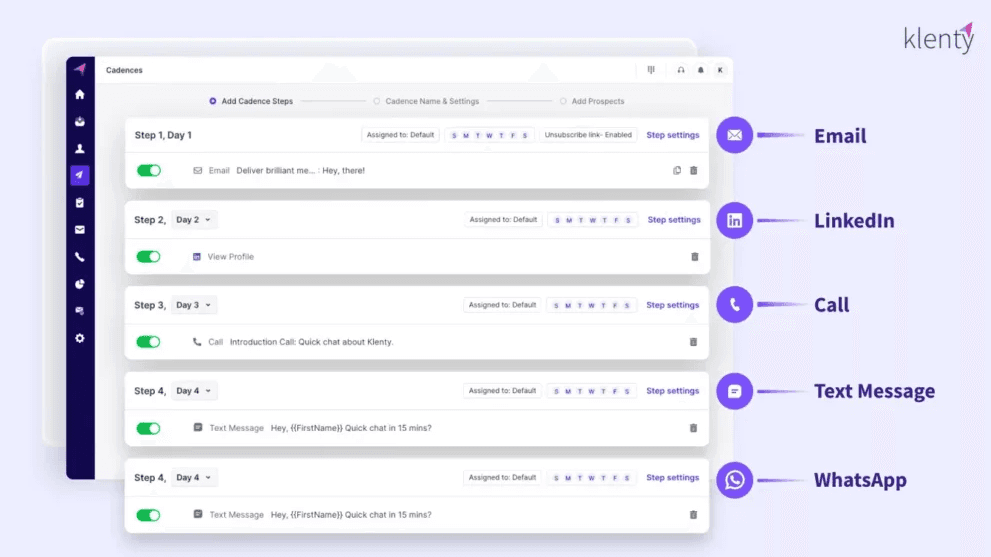Delete the Introduction Call step

[693, 342]
